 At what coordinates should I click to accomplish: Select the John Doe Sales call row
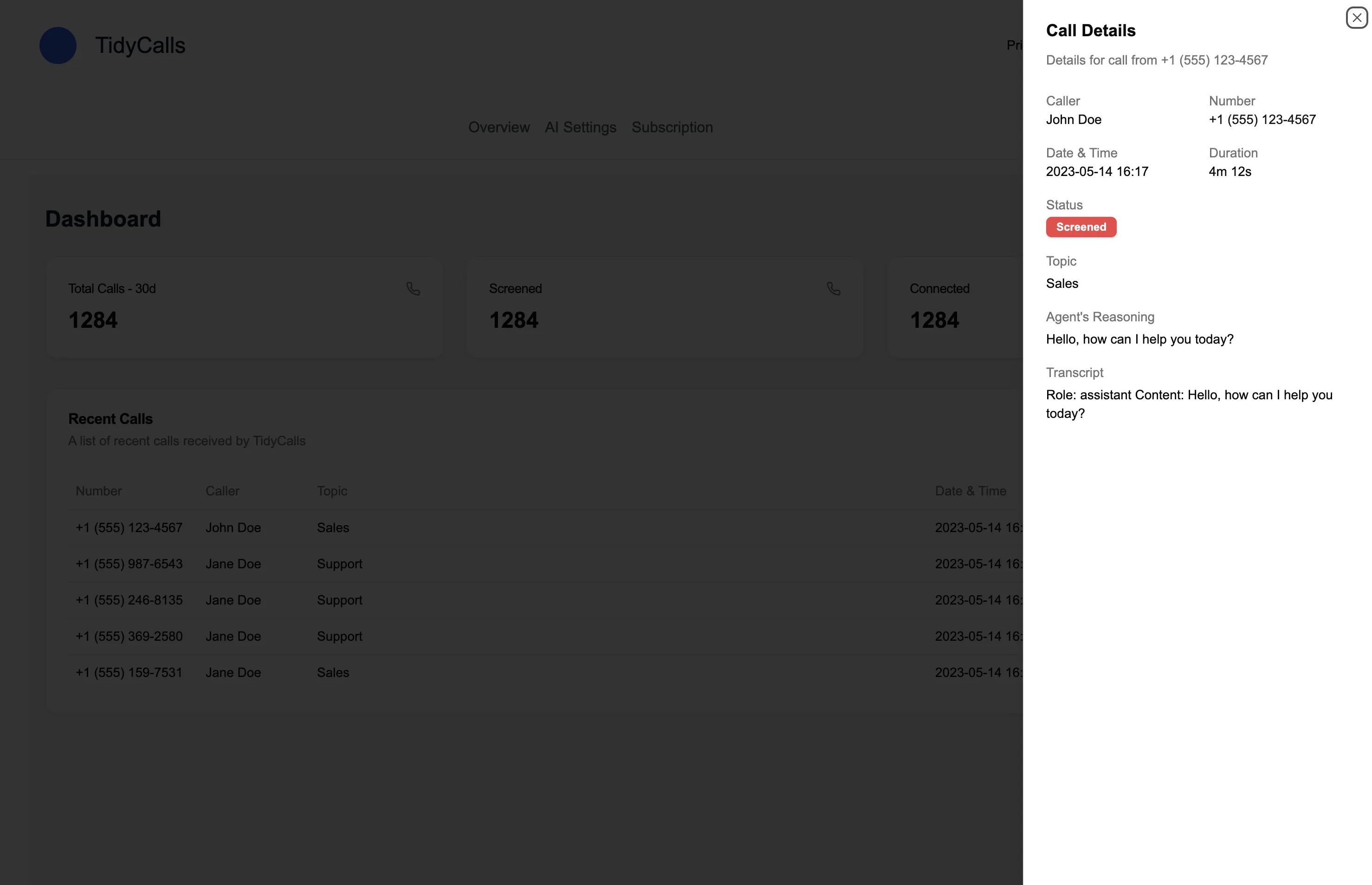pyautogui.click(x=344, y=527)
